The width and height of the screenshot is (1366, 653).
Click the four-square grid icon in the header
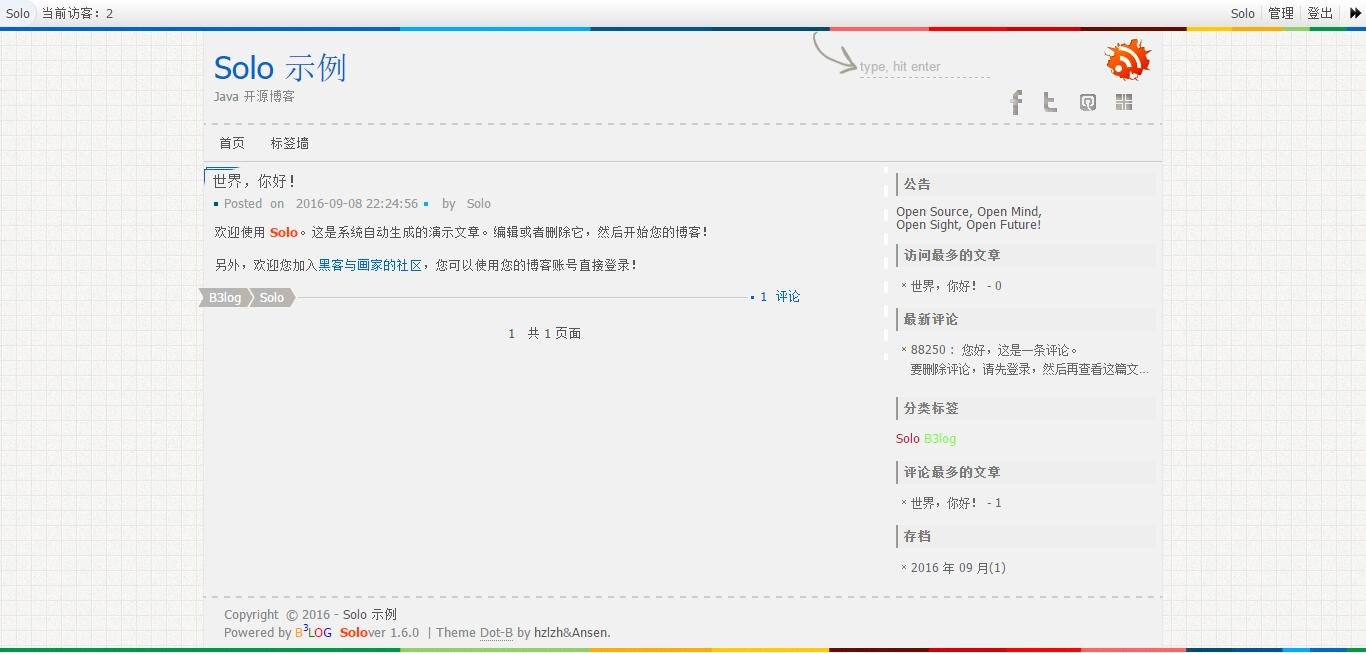1124,102
